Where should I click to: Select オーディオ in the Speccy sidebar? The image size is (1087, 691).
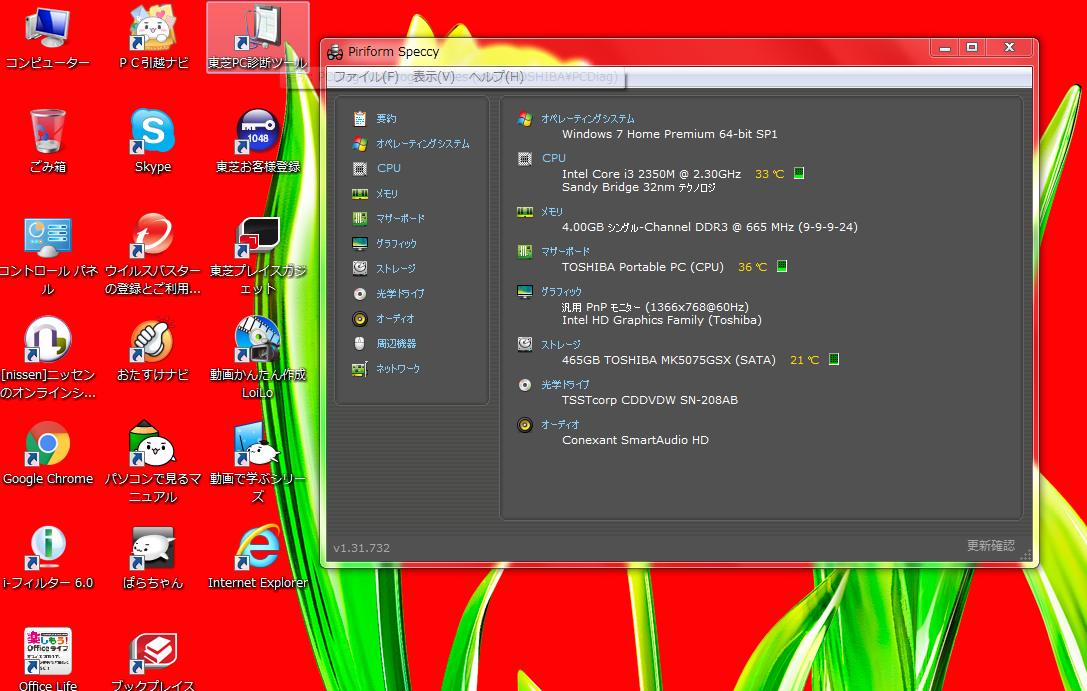[394, 318]
